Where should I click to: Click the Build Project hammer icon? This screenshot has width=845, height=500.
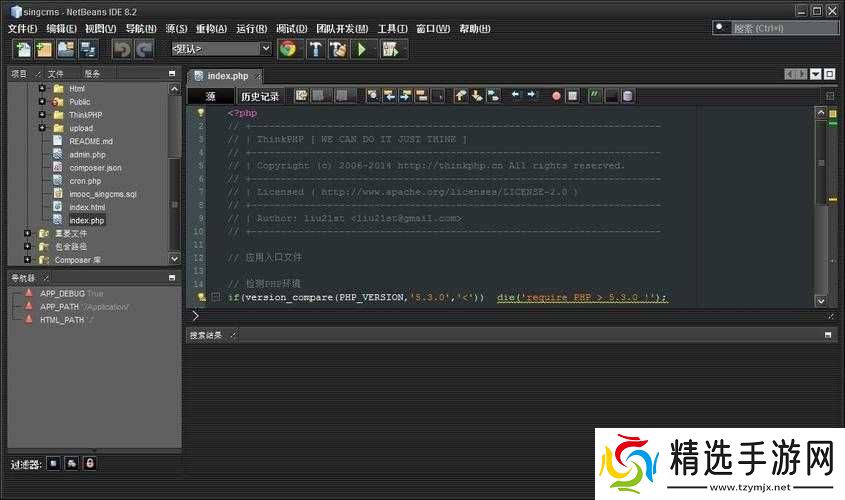point(315,48)
